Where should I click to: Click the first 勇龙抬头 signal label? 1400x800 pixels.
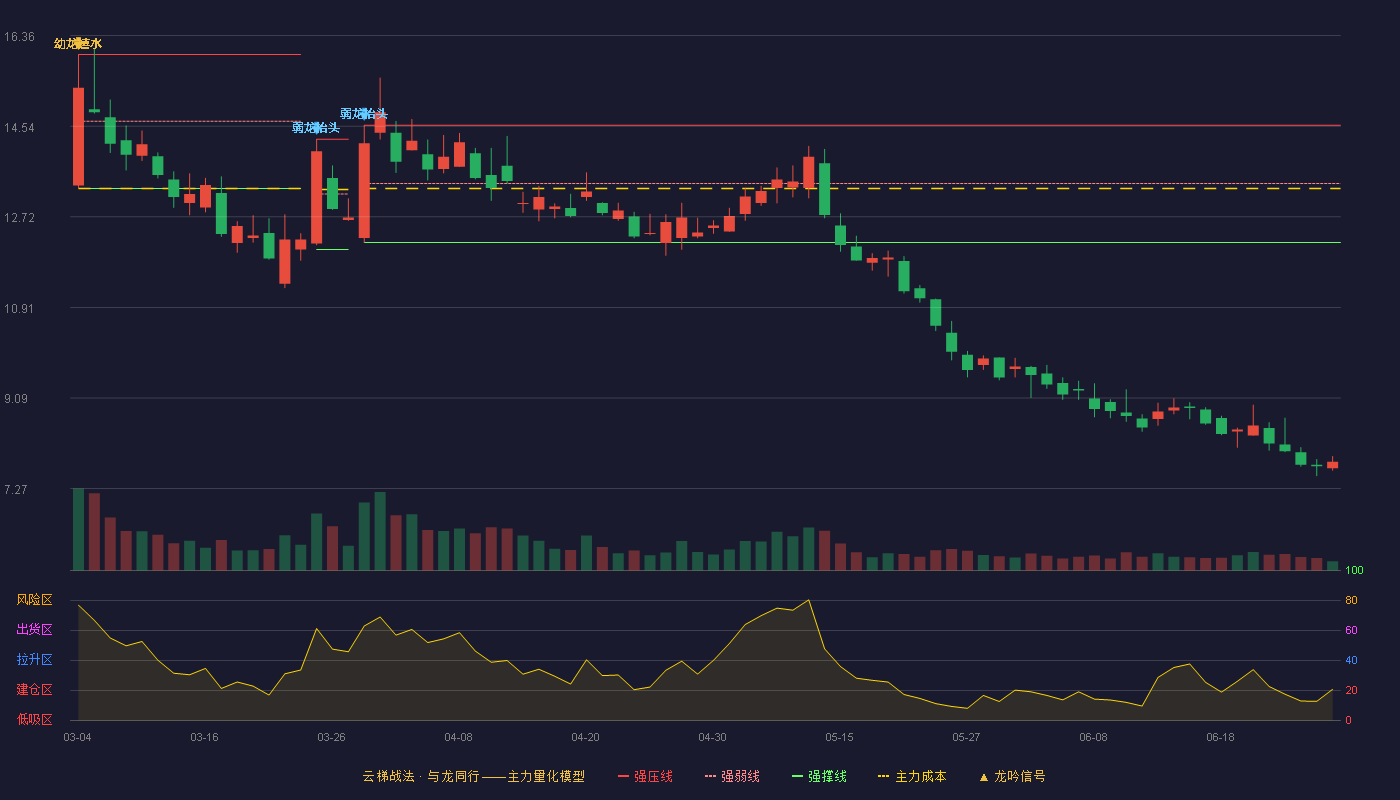pos(316,128)
